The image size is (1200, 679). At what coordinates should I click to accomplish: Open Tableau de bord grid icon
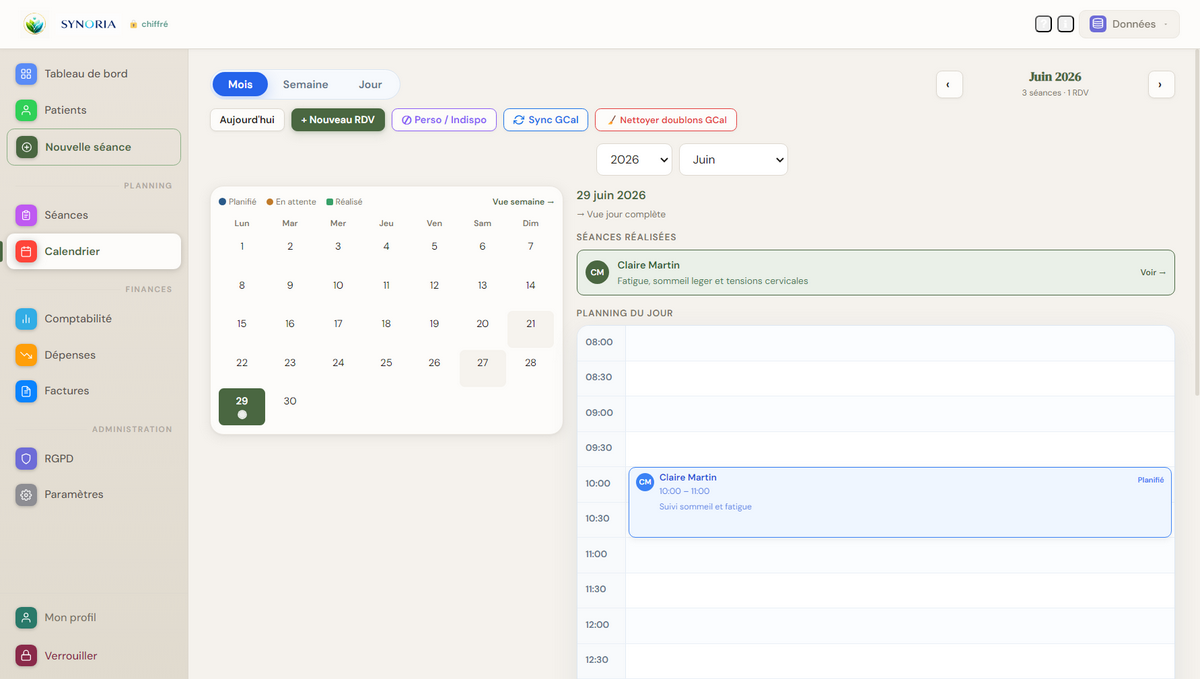26,74
